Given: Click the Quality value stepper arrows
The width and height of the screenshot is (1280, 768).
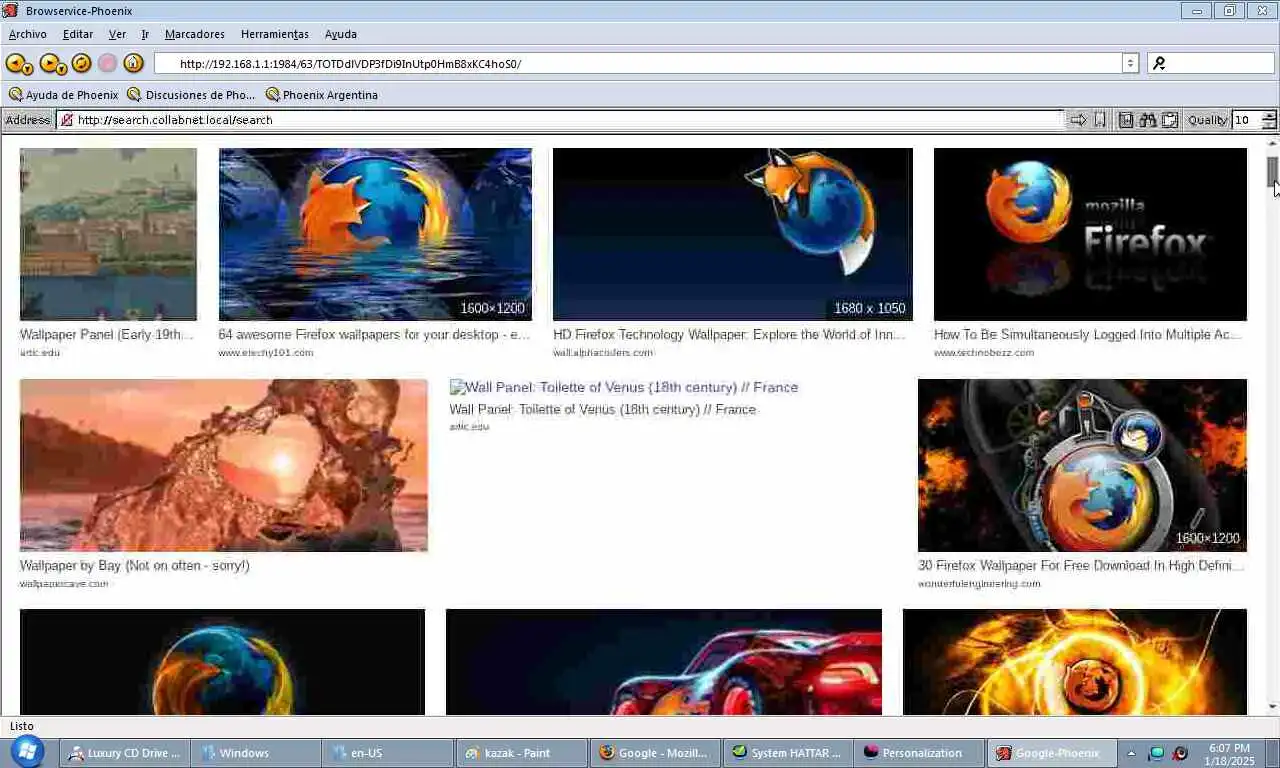Looking at the screenshot, I should pyautogui.click(x=1269, y=120).
